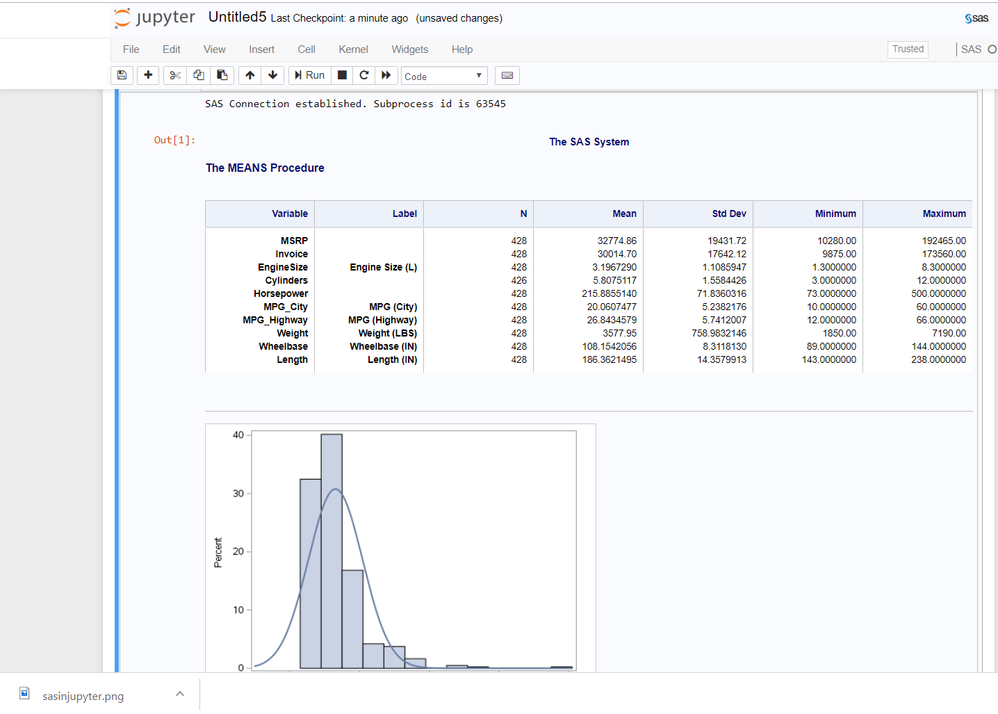Move selected cell down arrow
This screenshot has width=998, height=714.
point(273,76)
